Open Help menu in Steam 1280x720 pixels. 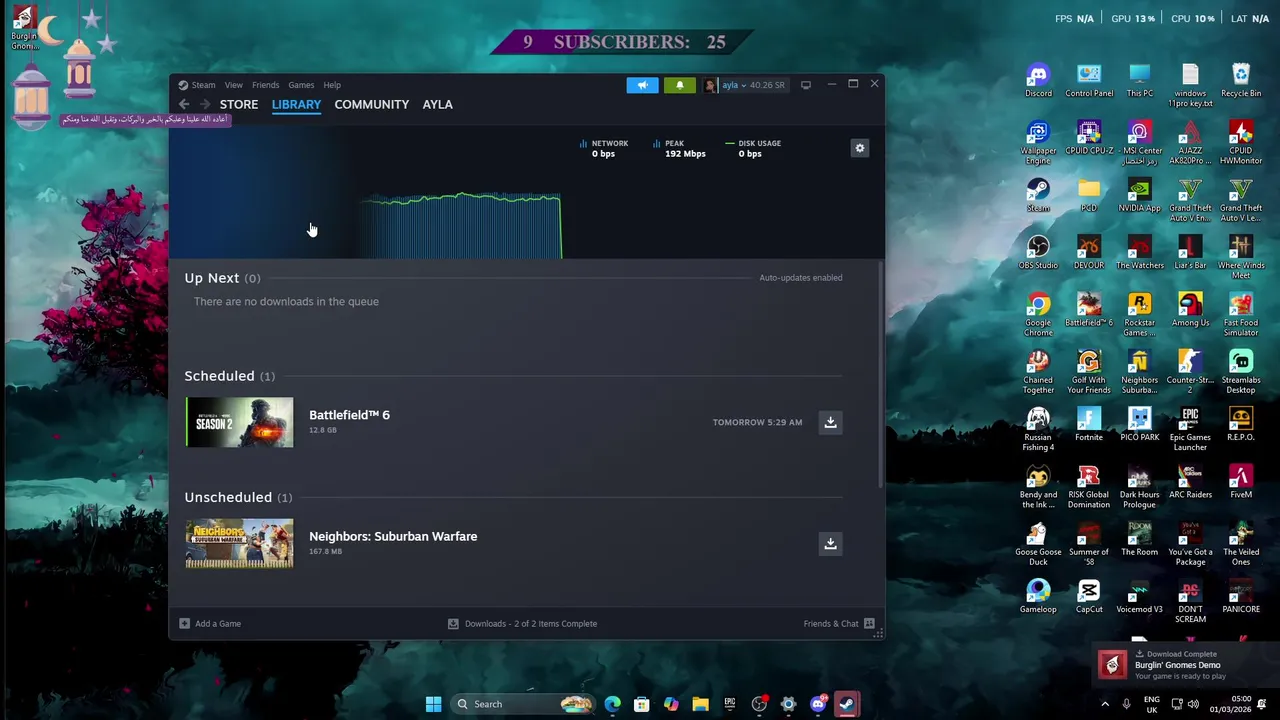[332, 85]
